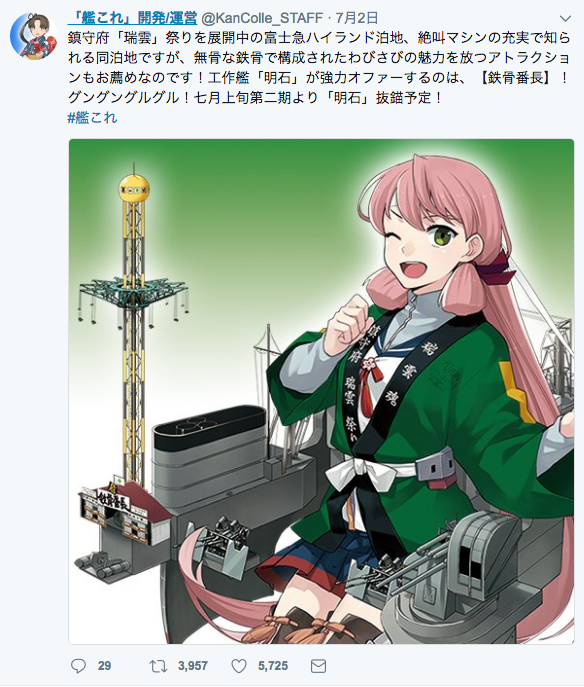Click the retweet arrows icon
This screenshot has width=584, height=687.
pyautogui.click(x=158, y=666)
